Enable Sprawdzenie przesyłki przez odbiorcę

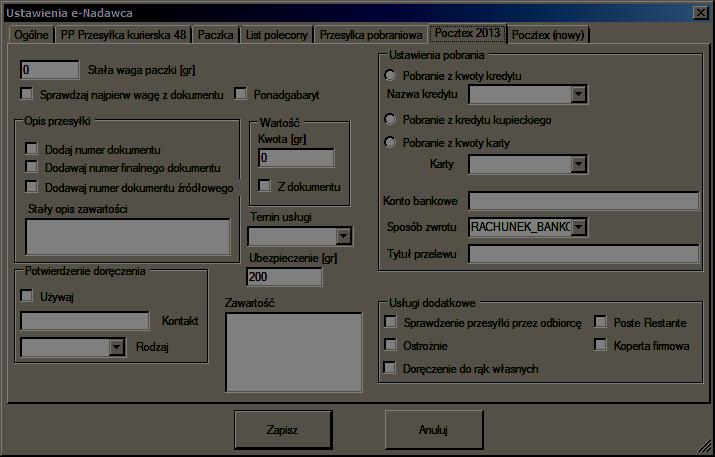pos(390,322)
